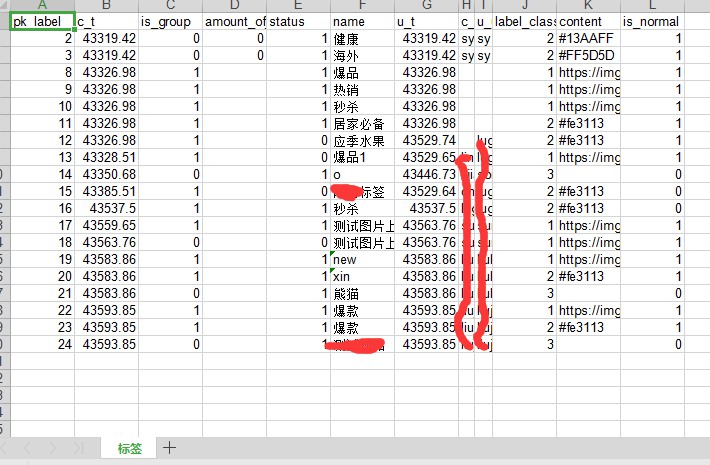
Task: Click the pk_label cell 24
Action: tap(43, 345)
